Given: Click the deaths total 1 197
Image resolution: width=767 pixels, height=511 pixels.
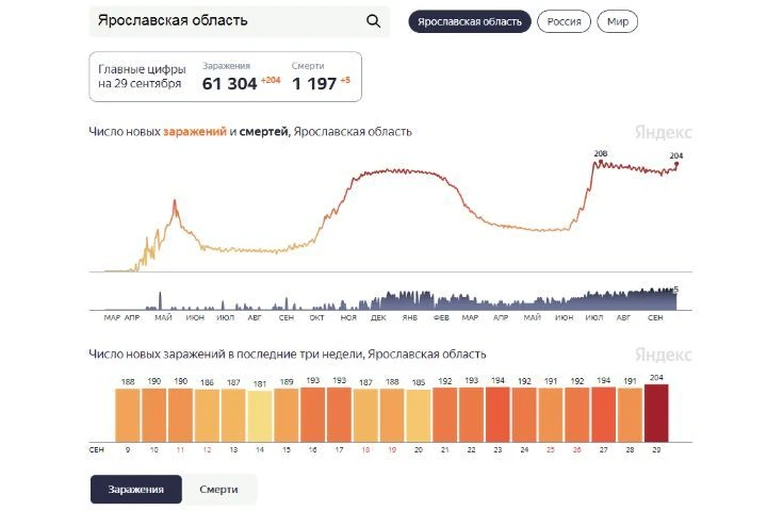Looking at the screenshot, I should (x=314, y=84).
